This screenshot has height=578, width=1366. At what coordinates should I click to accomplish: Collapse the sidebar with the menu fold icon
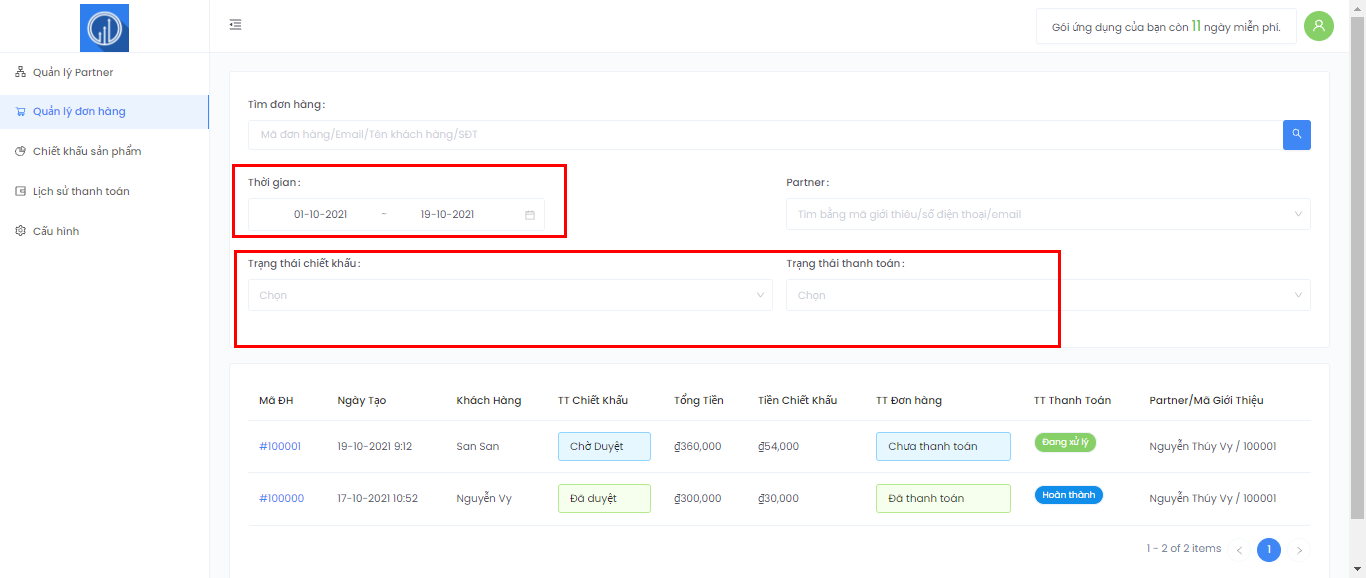click(x=235, y=25)
